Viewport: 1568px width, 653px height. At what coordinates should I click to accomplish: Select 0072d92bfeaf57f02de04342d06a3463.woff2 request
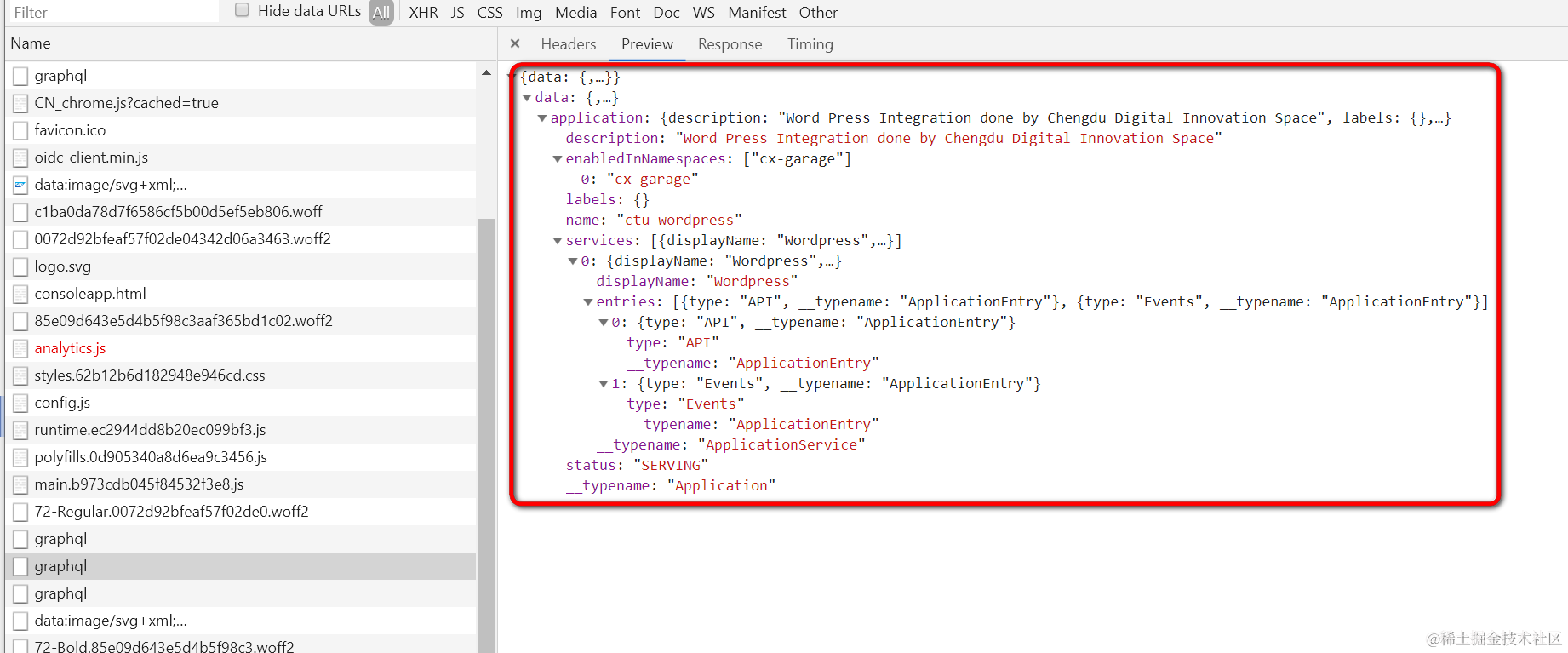coord(241,239)
